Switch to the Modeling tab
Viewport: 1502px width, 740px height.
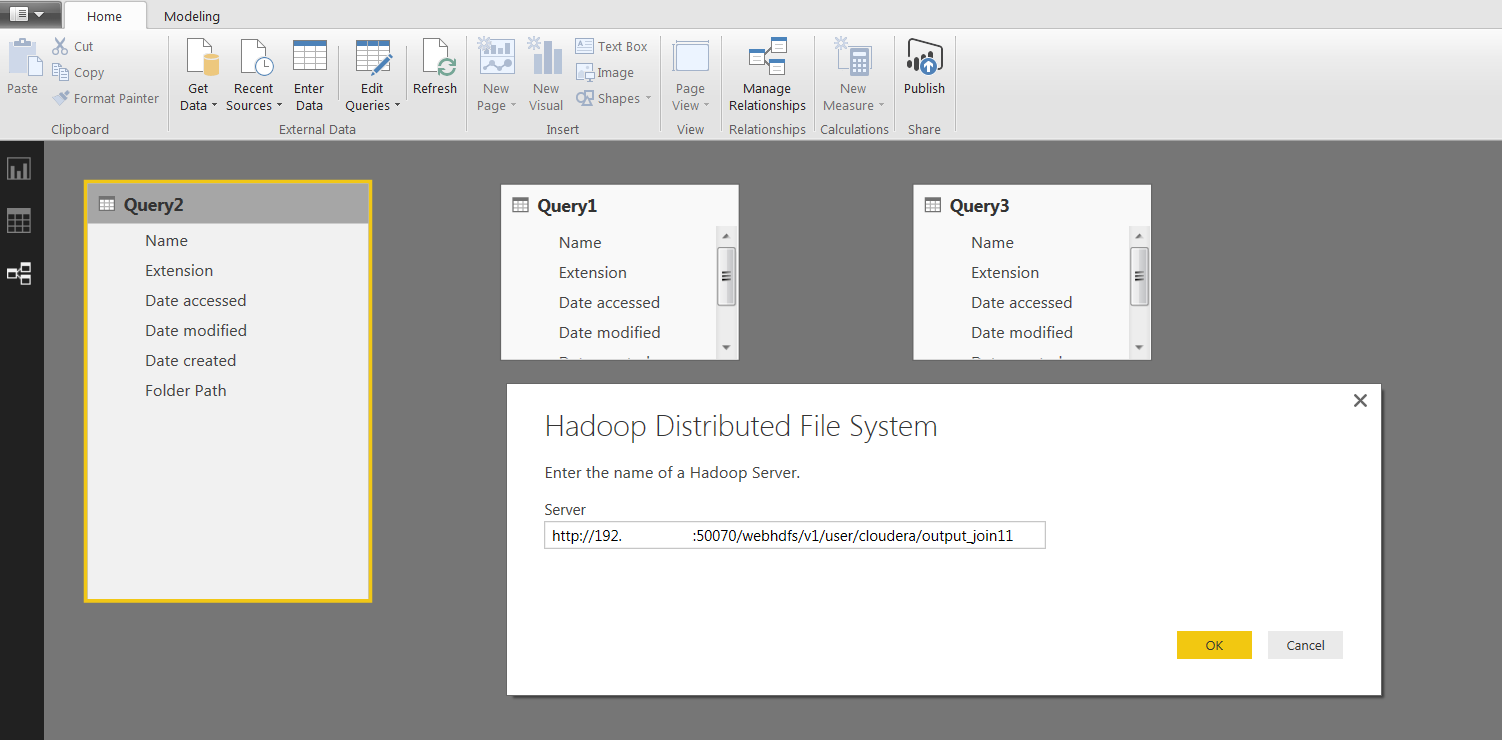[x=190, y=16]
